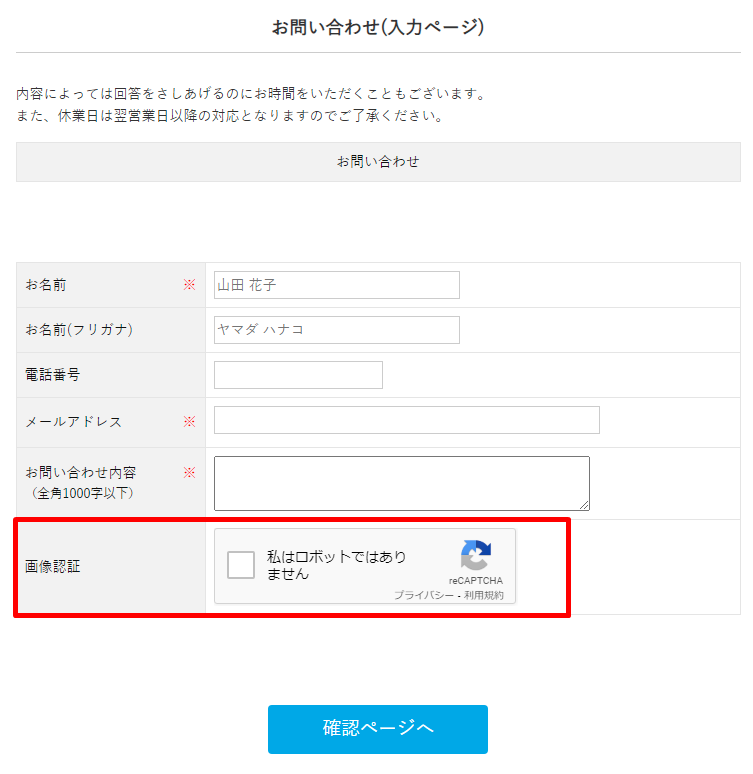Click the お名前(フリガナ) input field
The image size is (753, 774).
pos(336,330)
